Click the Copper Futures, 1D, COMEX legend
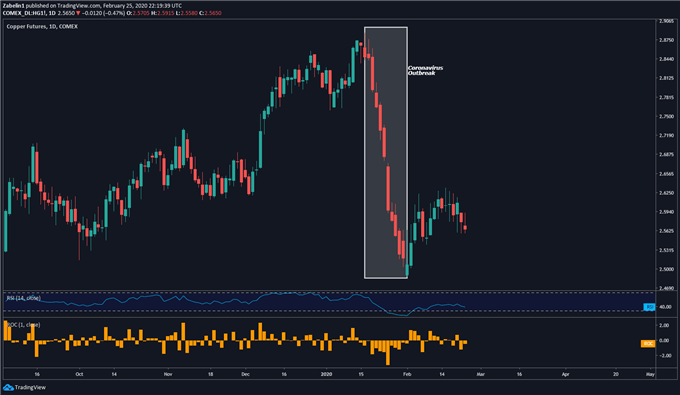 (42, 26)
